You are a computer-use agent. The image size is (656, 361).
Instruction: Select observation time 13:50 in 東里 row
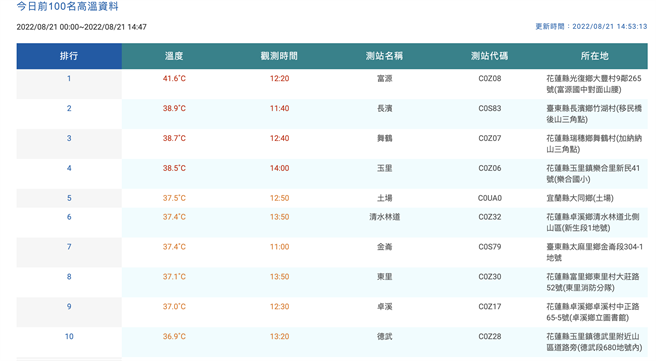pyautogui.click(x=279, y=277)
